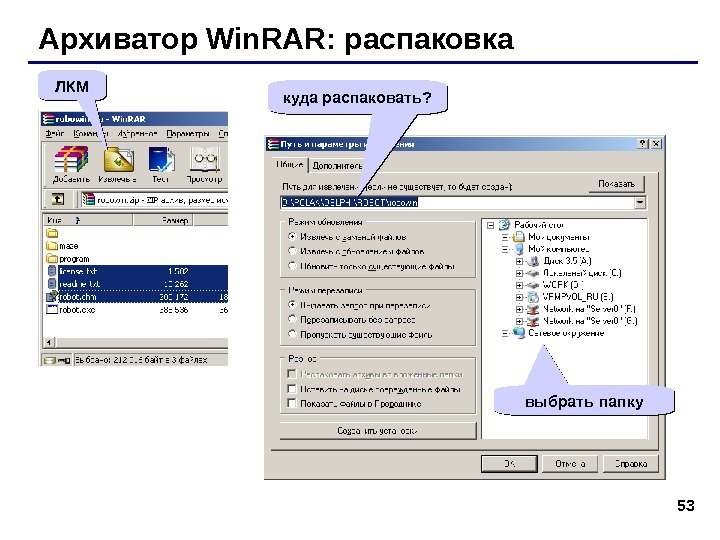Expand the WORK (D:) node
The width and height of the screenshot is (720, 540).
click(519, 285)
